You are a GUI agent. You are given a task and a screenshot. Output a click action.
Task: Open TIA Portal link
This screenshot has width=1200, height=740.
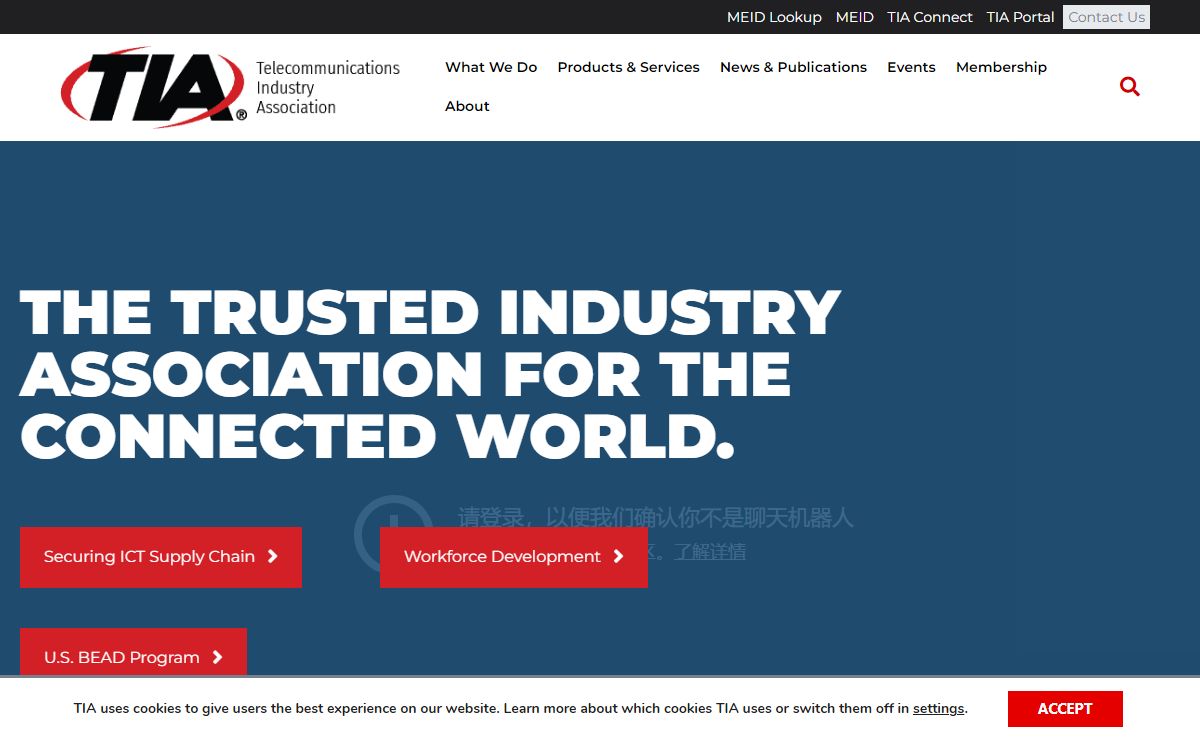(1020, 17)
